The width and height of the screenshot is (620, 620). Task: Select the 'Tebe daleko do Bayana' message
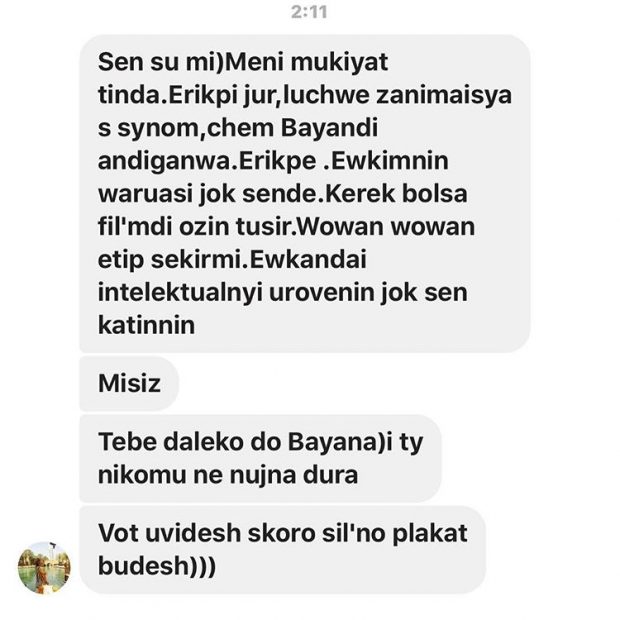point(260,458)
